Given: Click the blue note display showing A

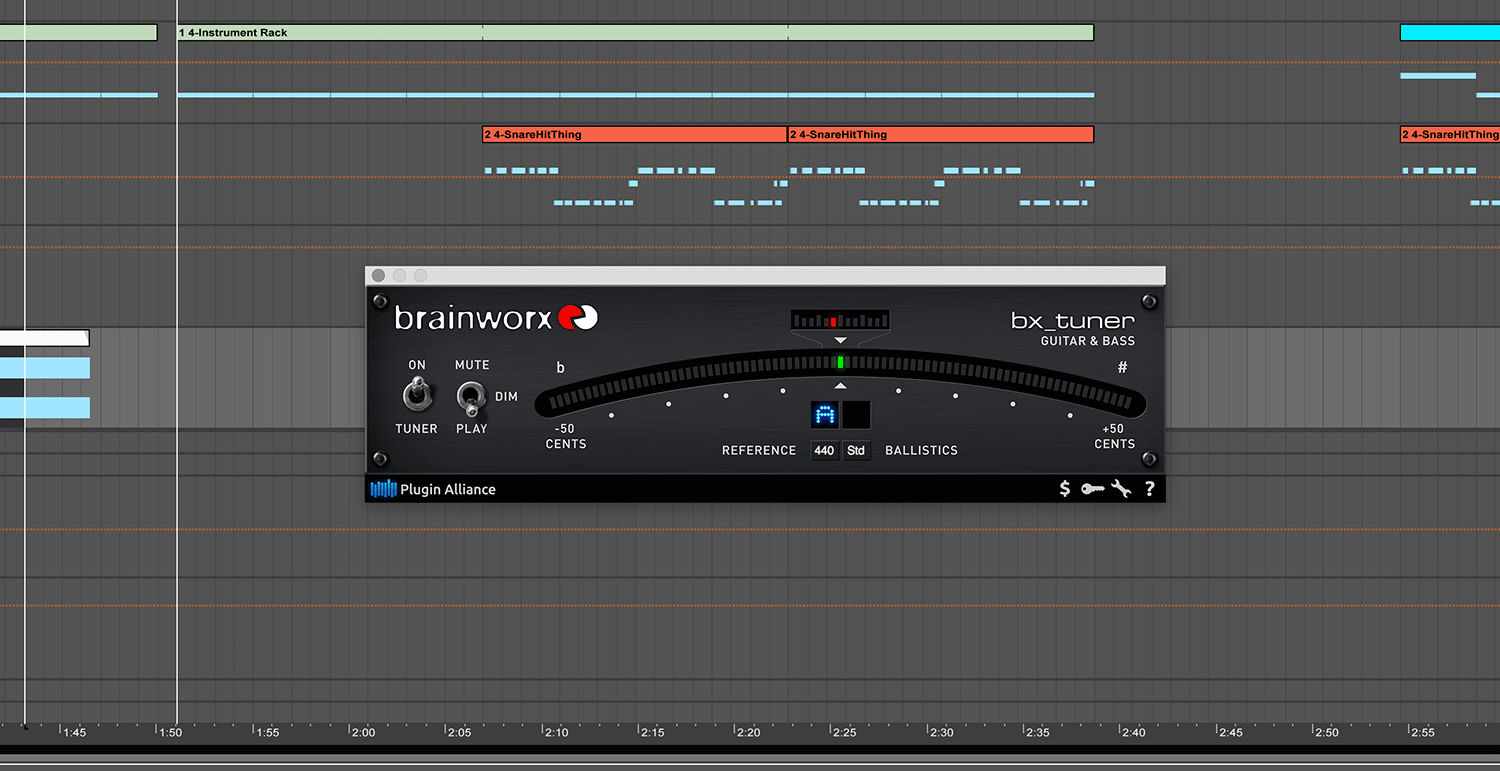Looking at the screenshot, I should pos(825,415).
